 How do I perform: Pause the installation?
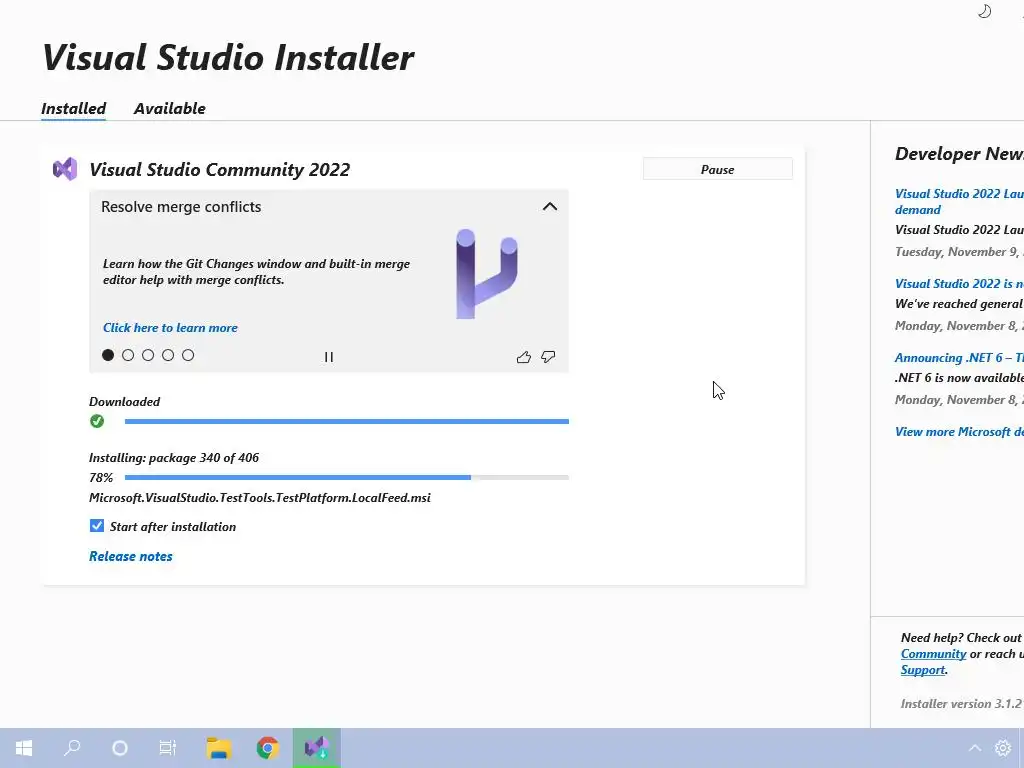[x=718, y=169]
